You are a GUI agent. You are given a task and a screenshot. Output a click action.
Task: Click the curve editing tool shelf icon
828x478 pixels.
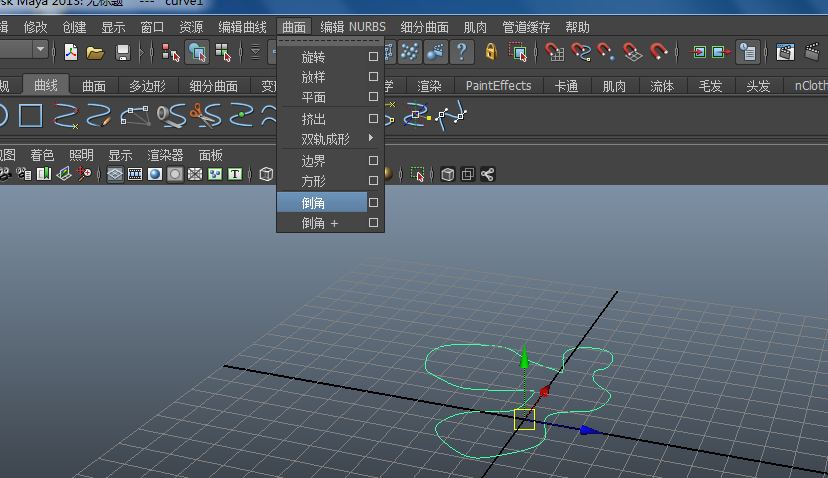point(416,115)
